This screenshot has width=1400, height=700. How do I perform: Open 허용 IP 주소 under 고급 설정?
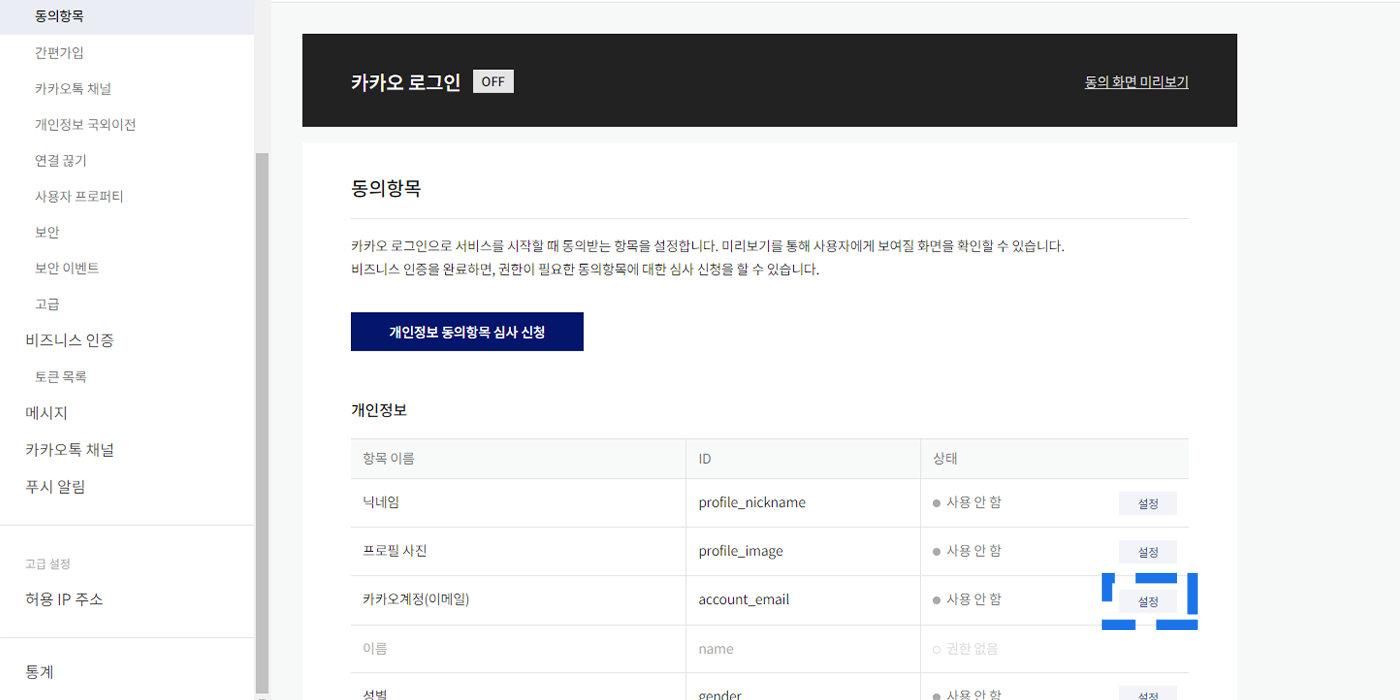64,599
